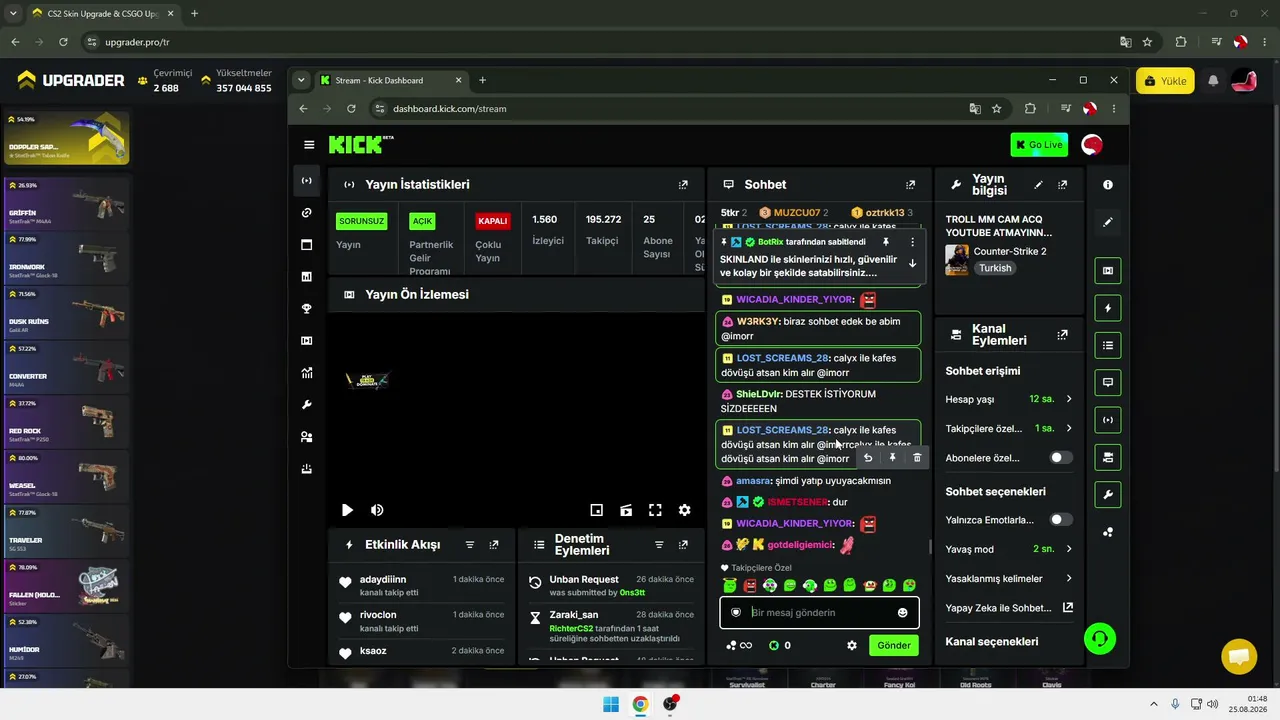Select the Doppler Sapphire skin thumbnail

[x=66, y=138]
